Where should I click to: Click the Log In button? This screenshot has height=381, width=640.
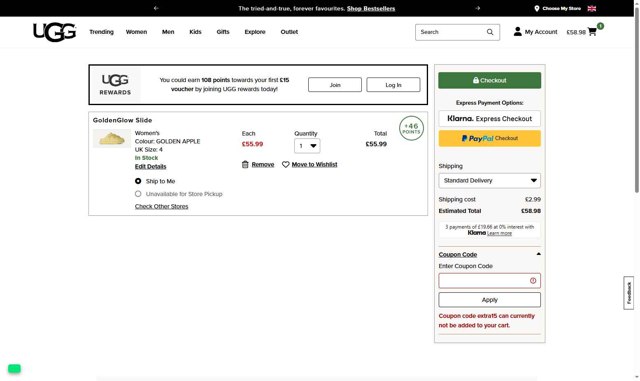(x=393, y=85)
